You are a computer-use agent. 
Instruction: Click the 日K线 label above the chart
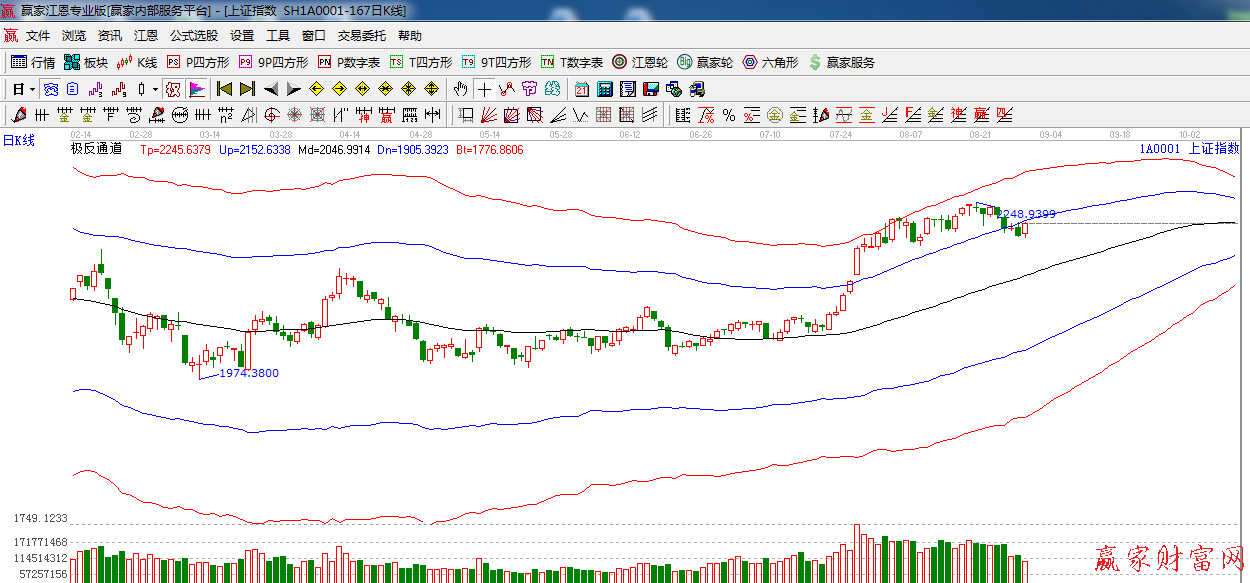click(18, 140)
